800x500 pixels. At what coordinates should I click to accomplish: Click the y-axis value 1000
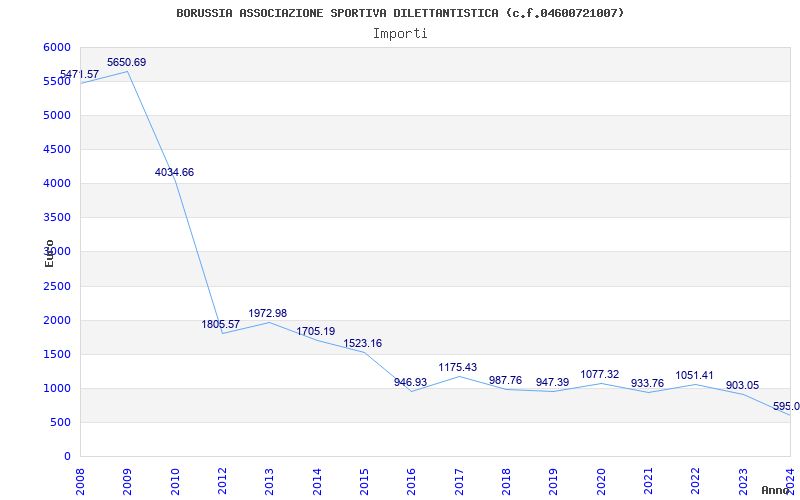point(57,389)
